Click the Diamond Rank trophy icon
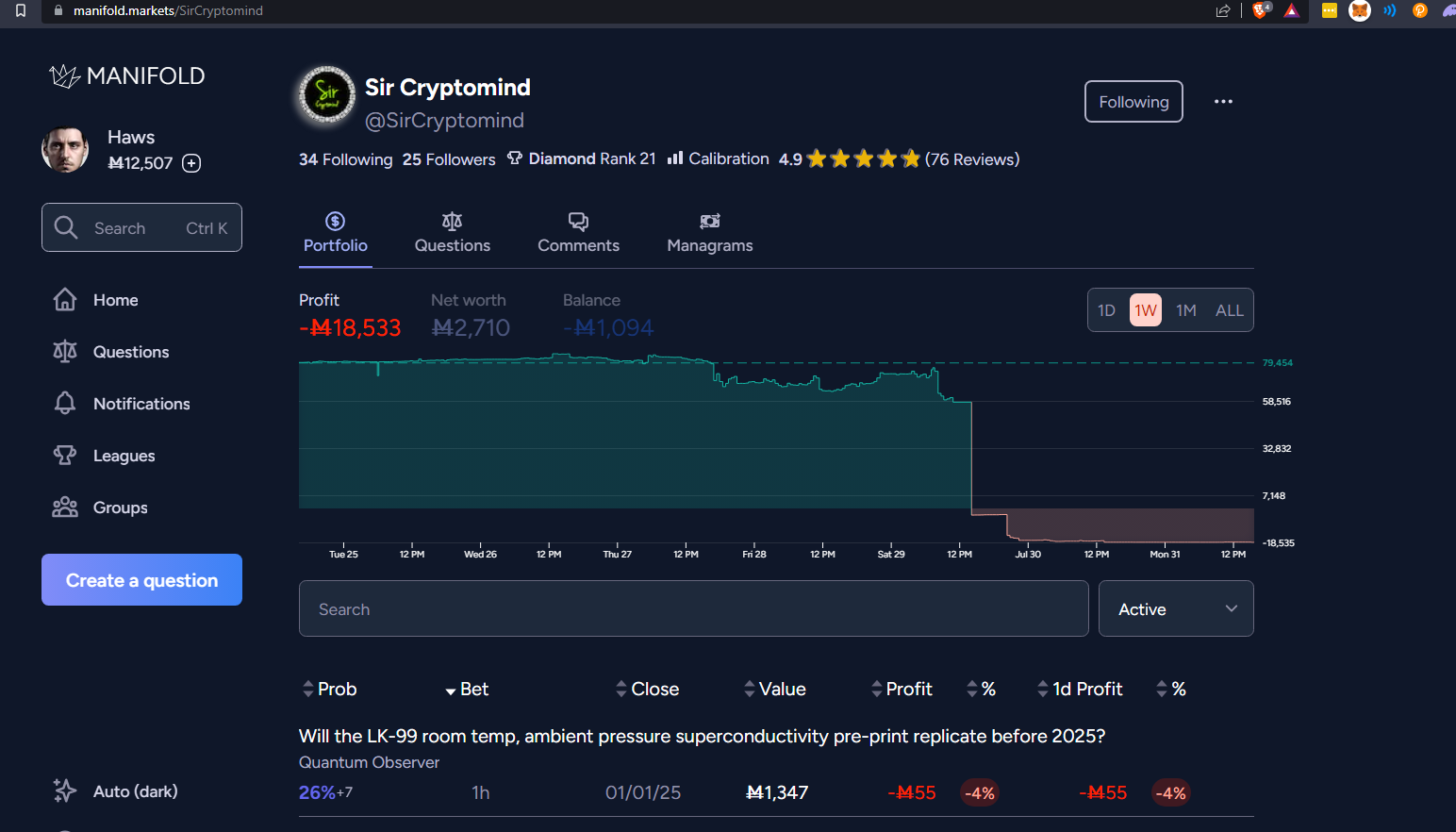The width and height of the screenshot is (1456, 832). (515, 158)
